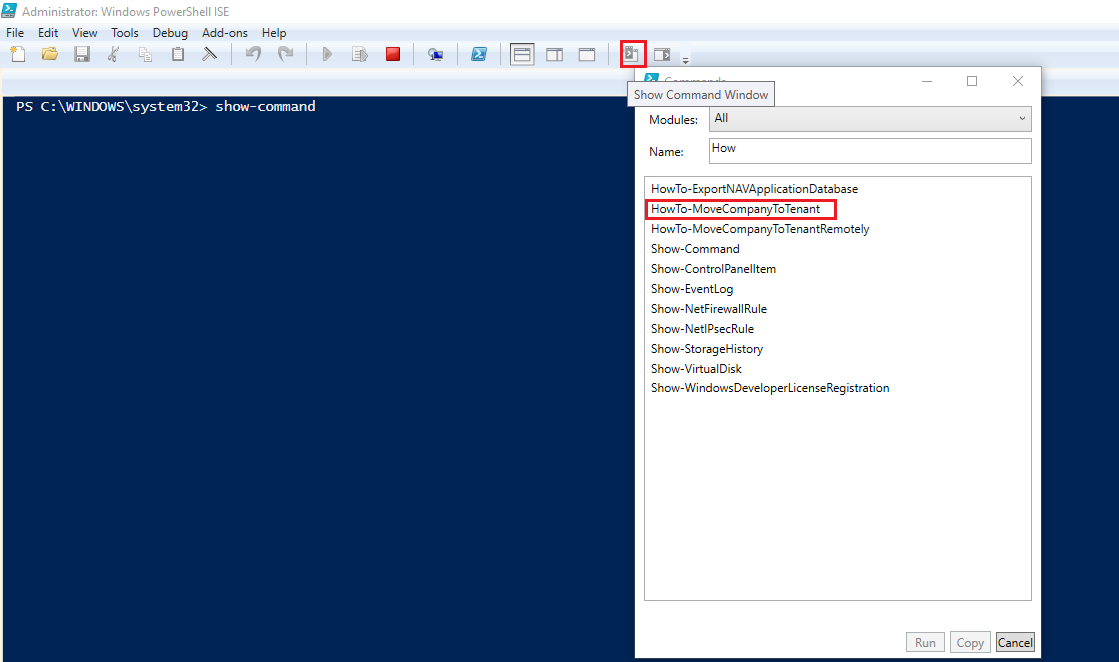
Task: Select Show-WindowsDeveloperLicenseRegistration in the list
Action: (770, 388)
